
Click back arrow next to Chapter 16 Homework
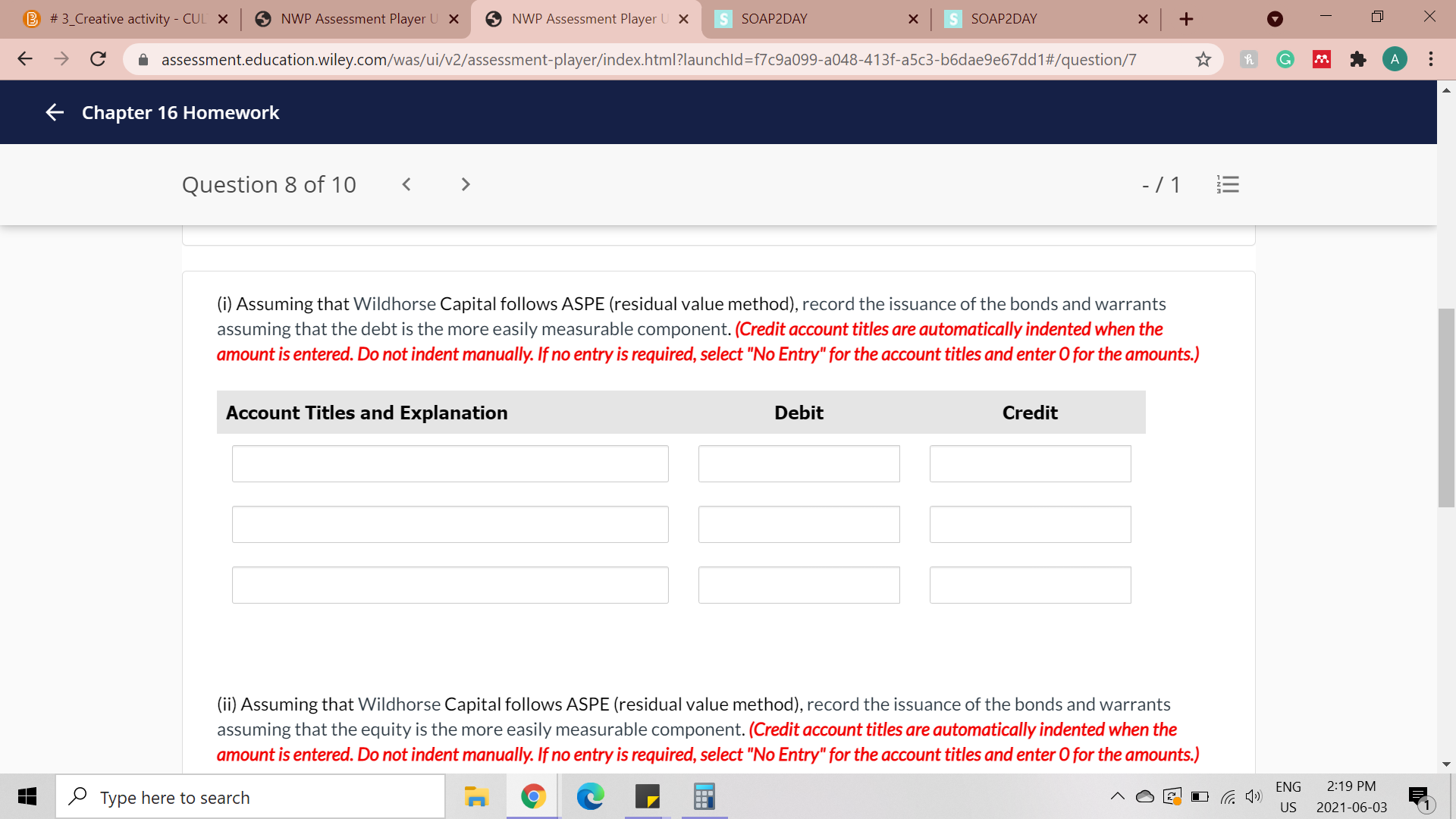point(55,112)
